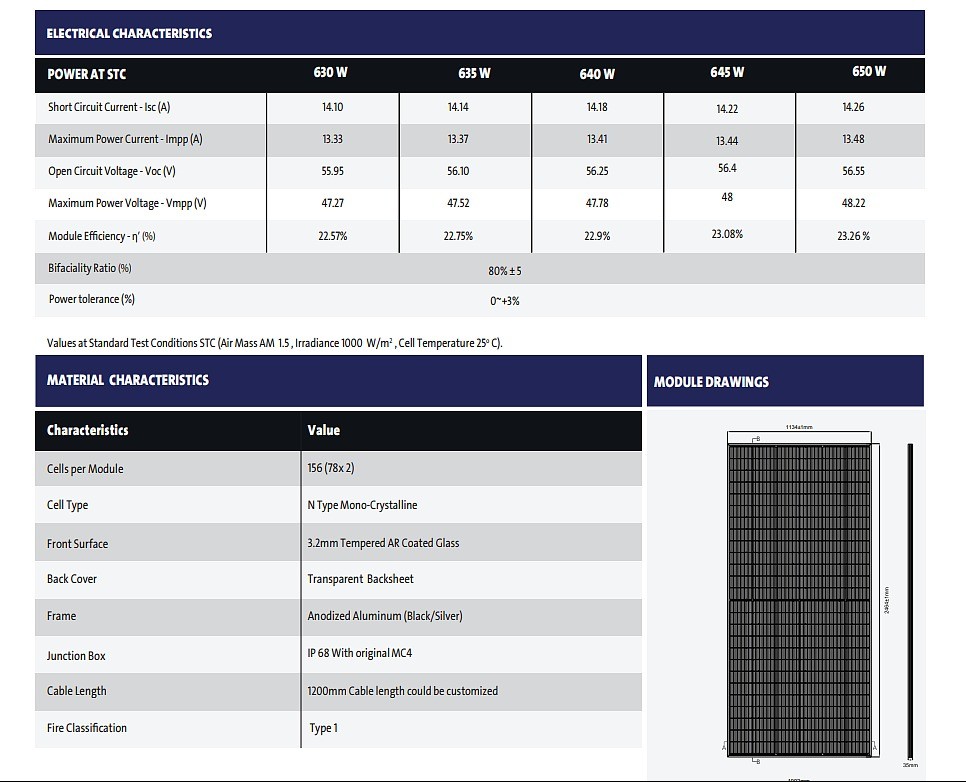
Task: Click the Module Drawings section header
Action: coord(711,382)
